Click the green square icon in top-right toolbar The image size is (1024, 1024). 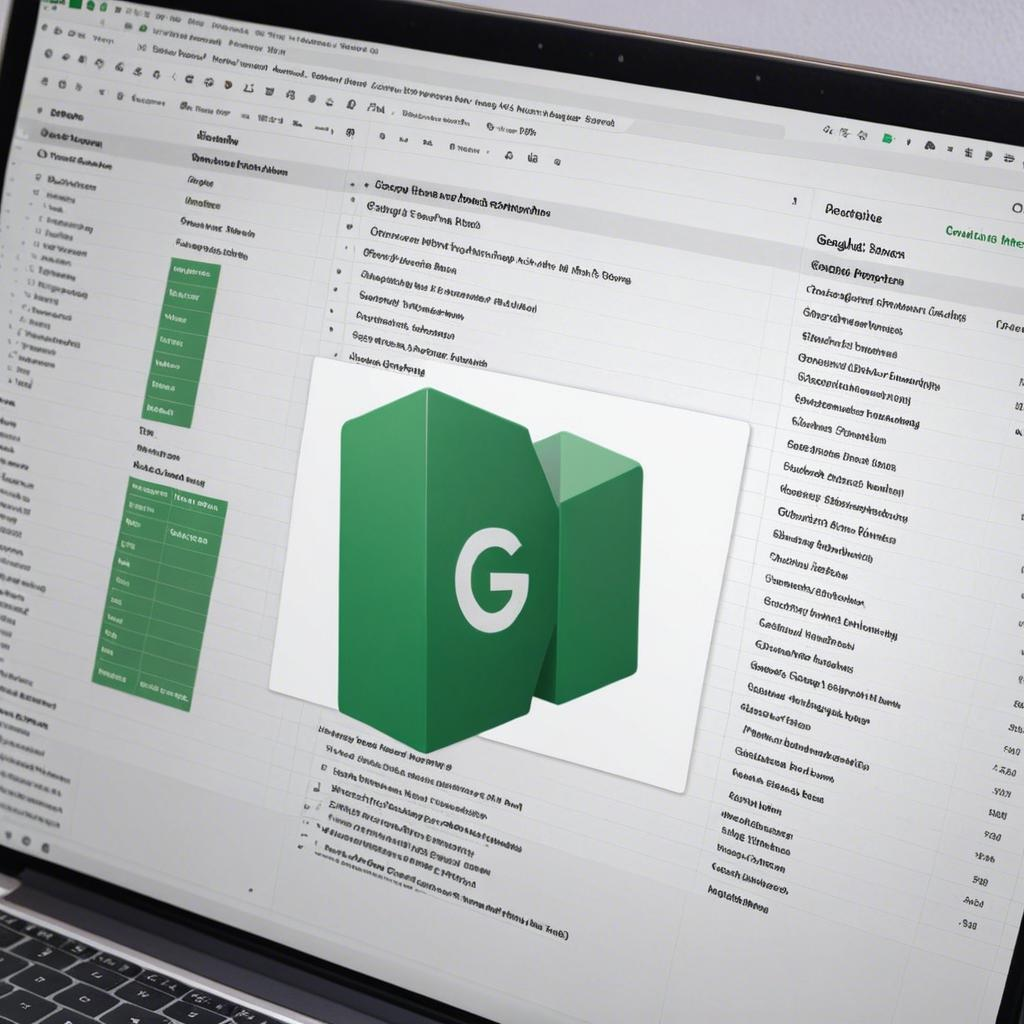[888, 138]
